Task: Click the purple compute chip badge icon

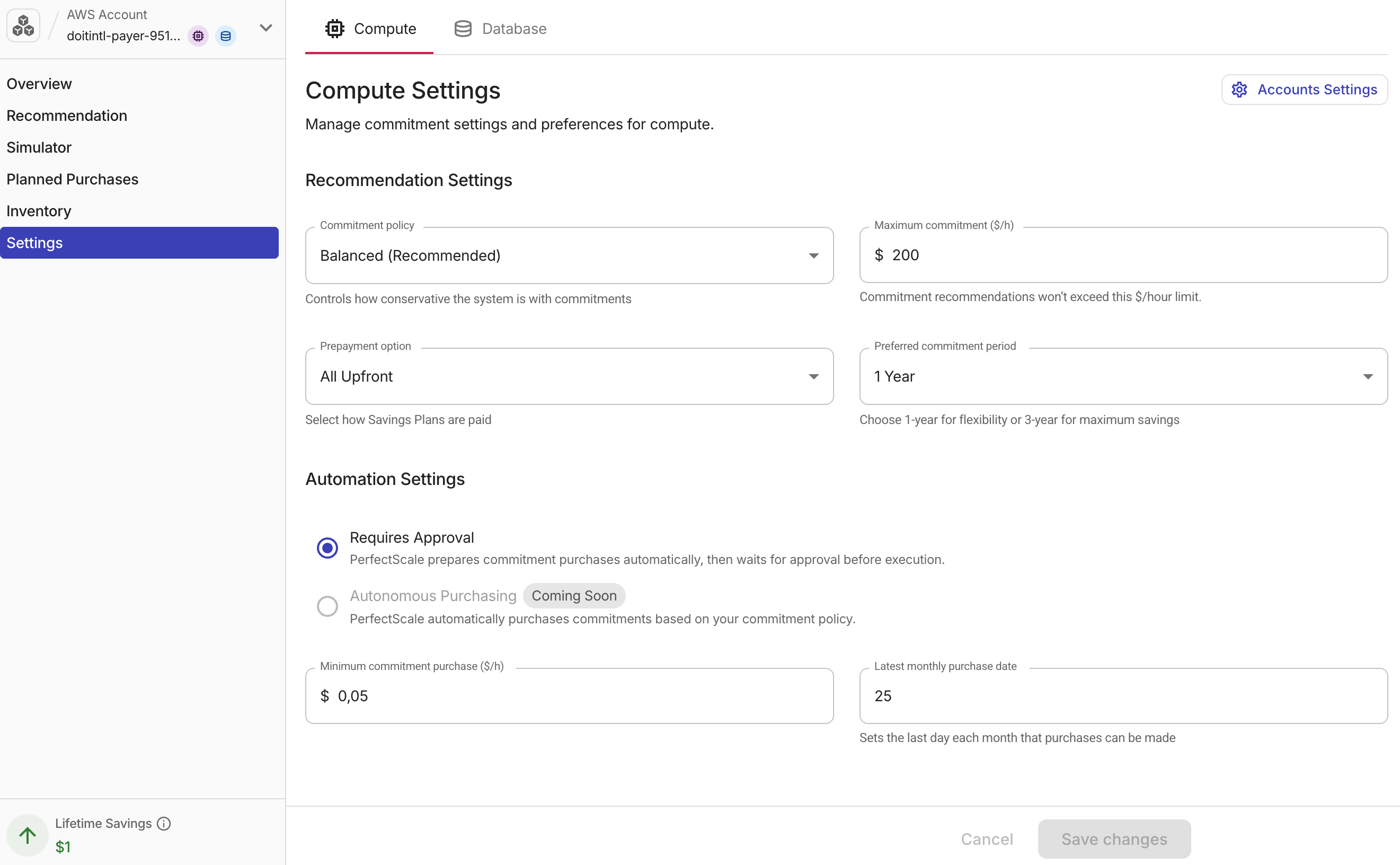Action: (198, 36)
